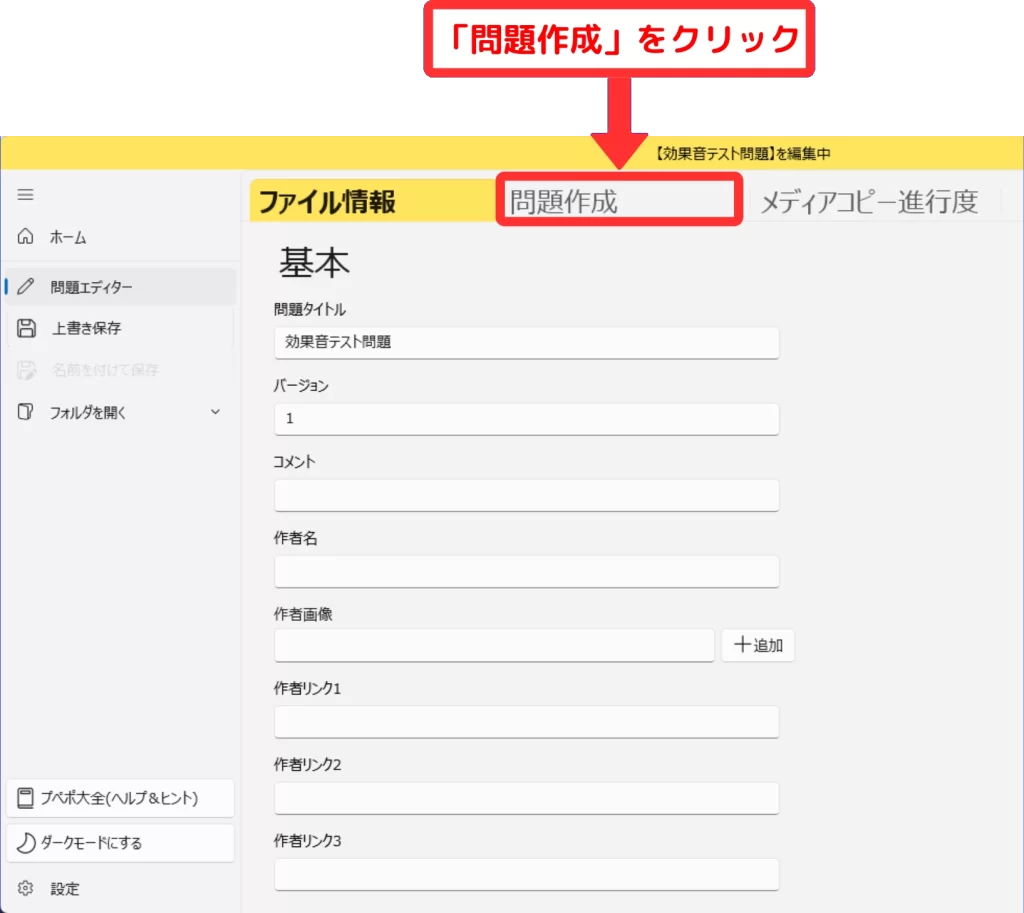Toggle ダークモードにする button

pos(120,843)
